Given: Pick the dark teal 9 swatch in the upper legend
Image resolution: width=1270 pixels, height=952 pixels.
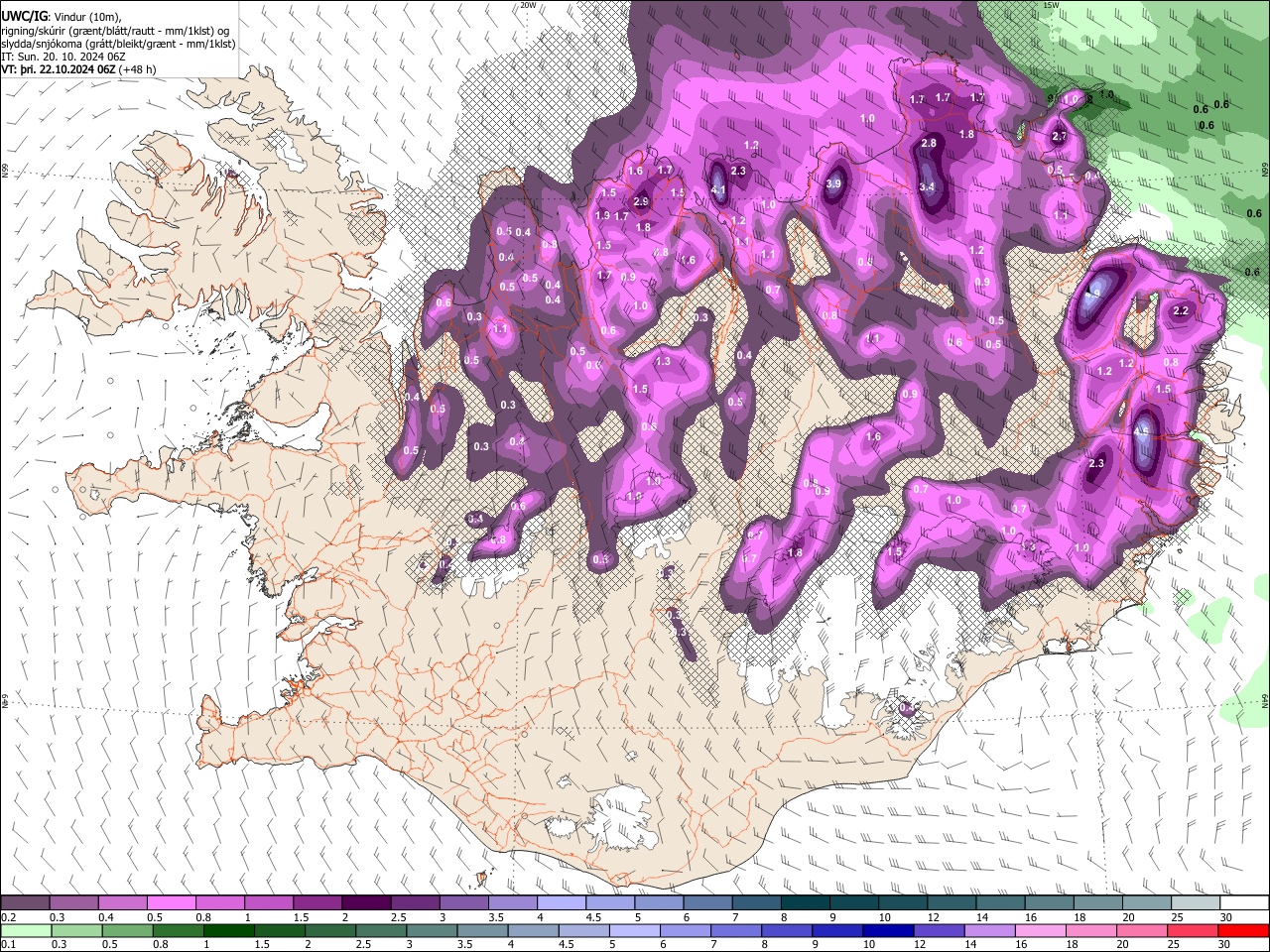Looking at the screenshot, I should coord(805,903).
